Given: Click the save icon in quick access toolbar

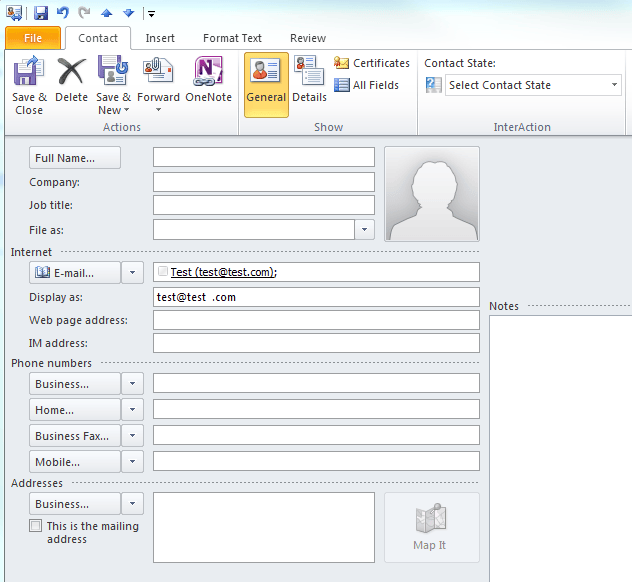Looking at the screenshot, I should tap(41, 13).
